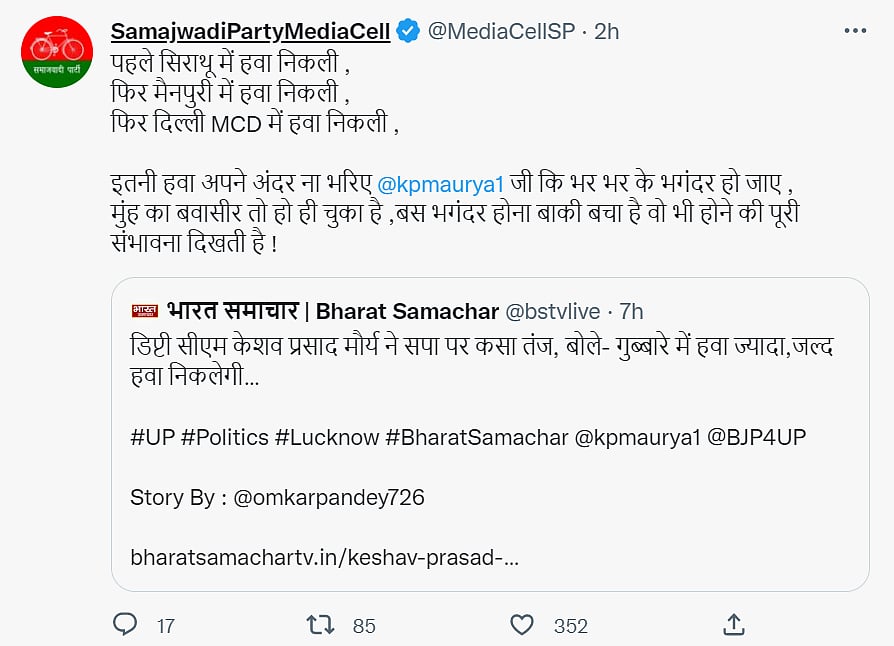Like the tweet with the heart icon
894x646 pixels.
tap(522, 625)
